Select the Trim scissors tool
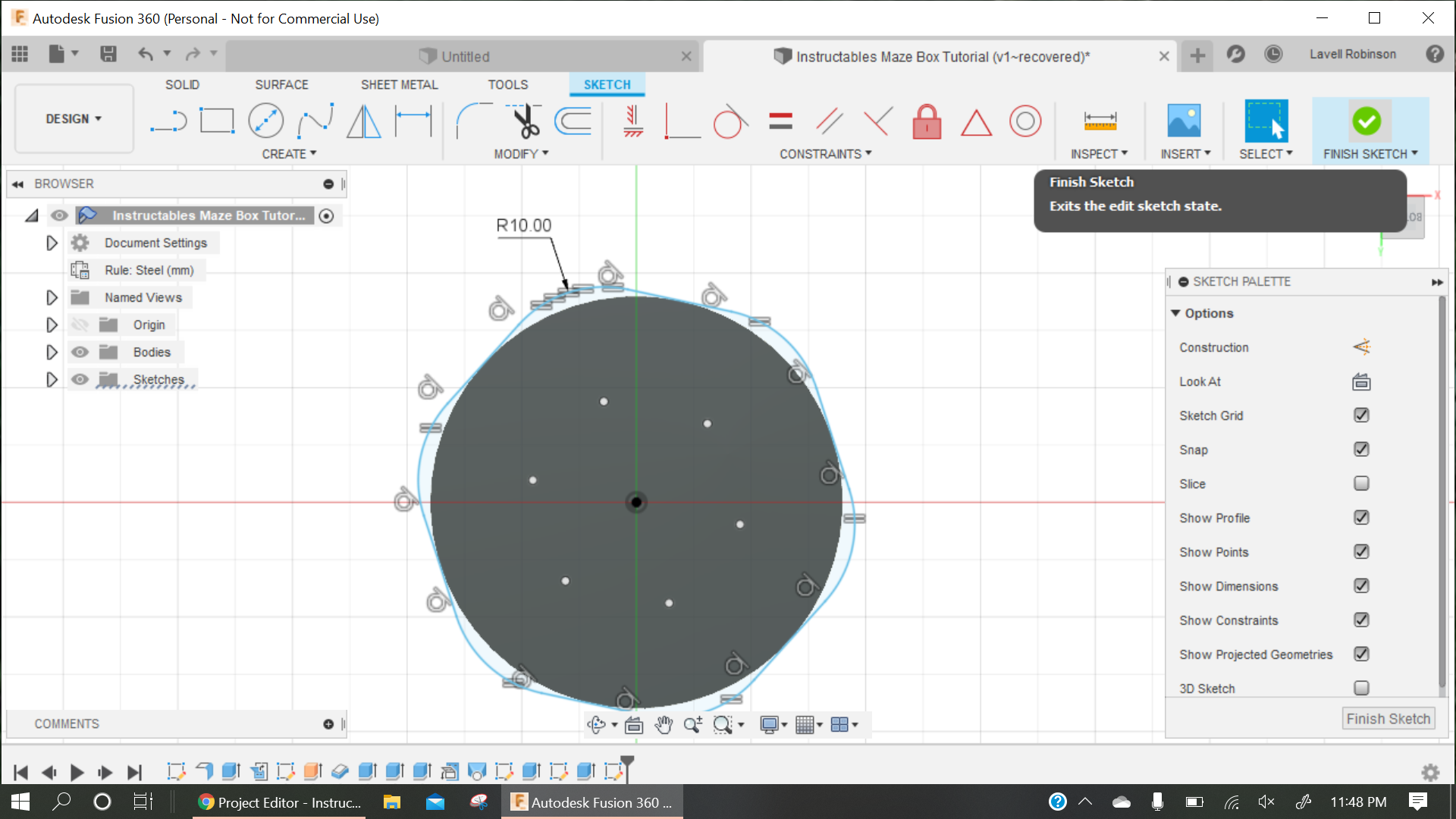Viewport: 1456px width, 819px height. tap(525, 121)
